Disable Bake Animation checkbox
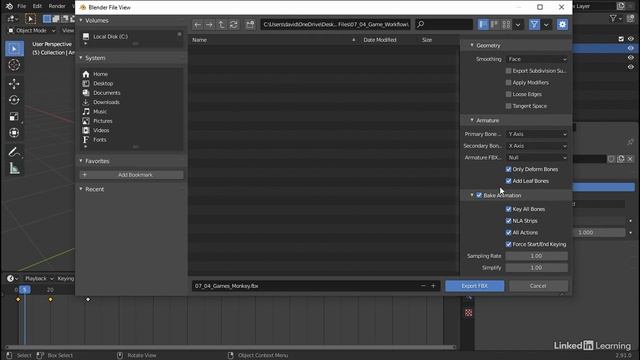Viewport: 640px width, 360px height. (479, 196)
